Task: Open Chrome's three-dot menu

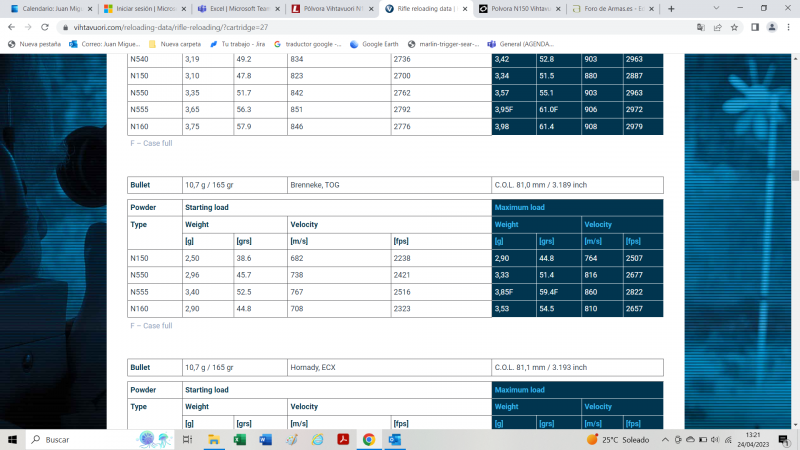Action: click(x=790, y=27)
